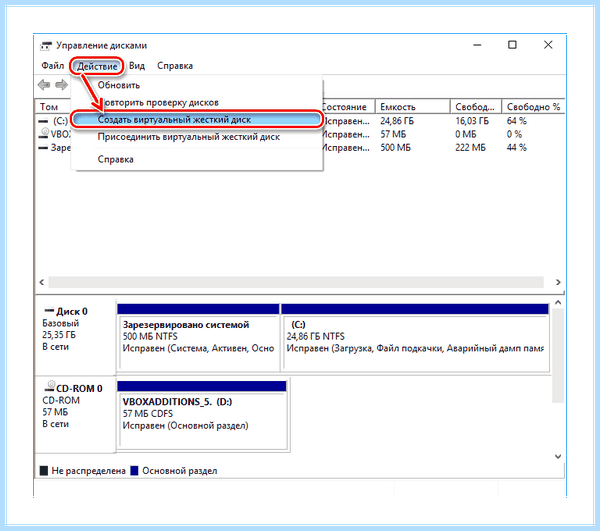The image size is (600, 531).
Task: Click the forward arrow toolbar icon
Action: click(x=61, y=85)
